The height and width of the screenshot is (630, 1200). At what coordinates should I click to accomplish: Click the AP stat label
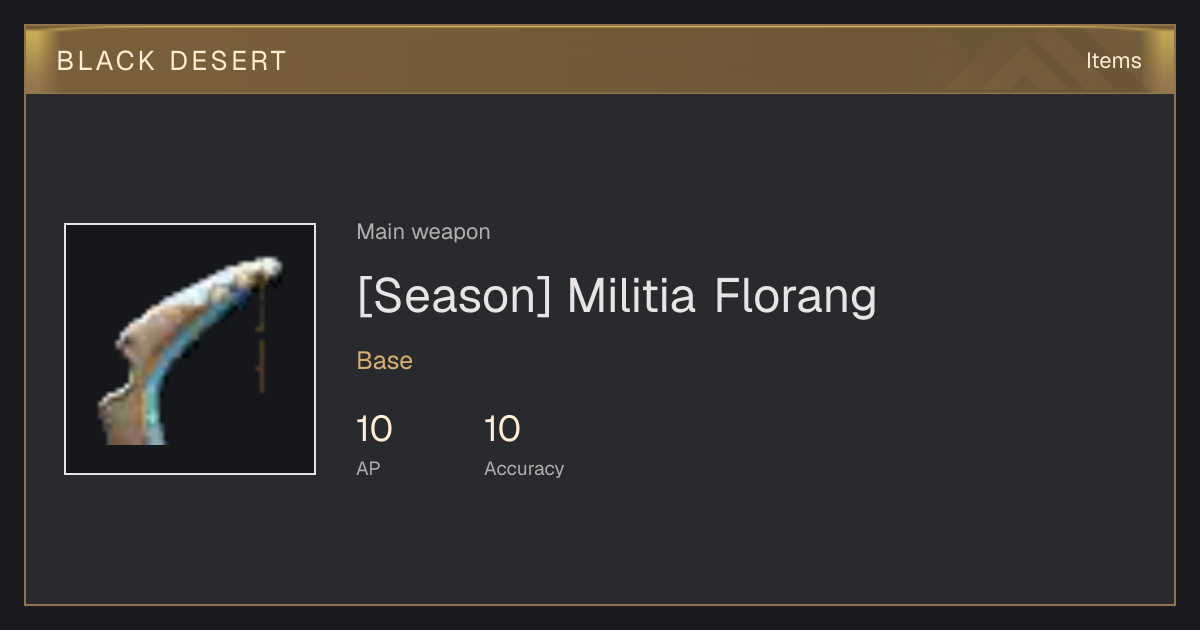tap(368, 468)
